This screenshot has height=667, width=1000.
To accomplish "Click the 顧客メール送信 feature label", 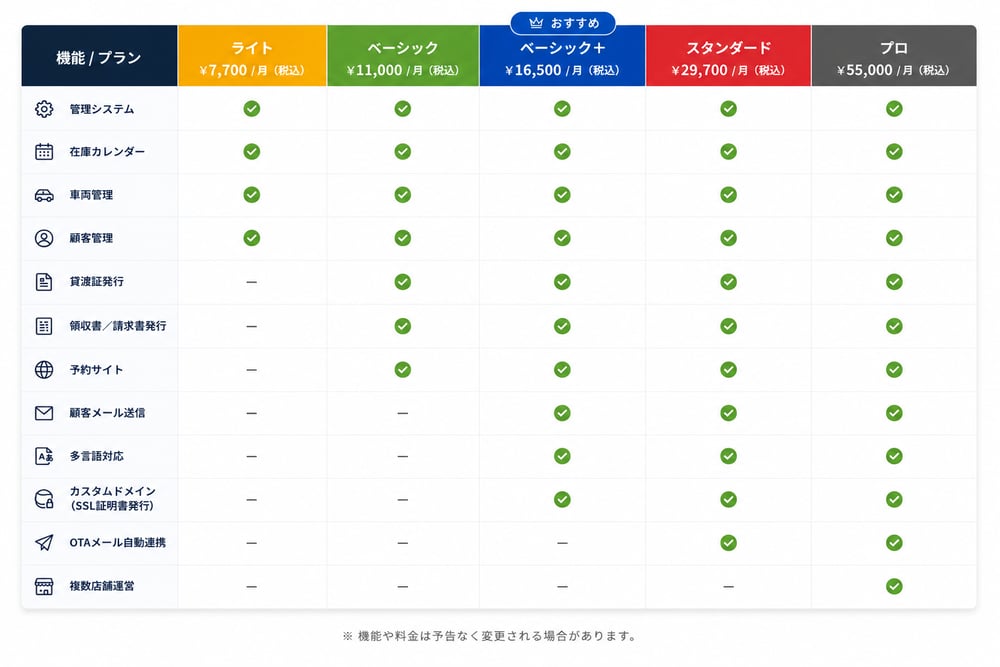I will tap(107, 413).
